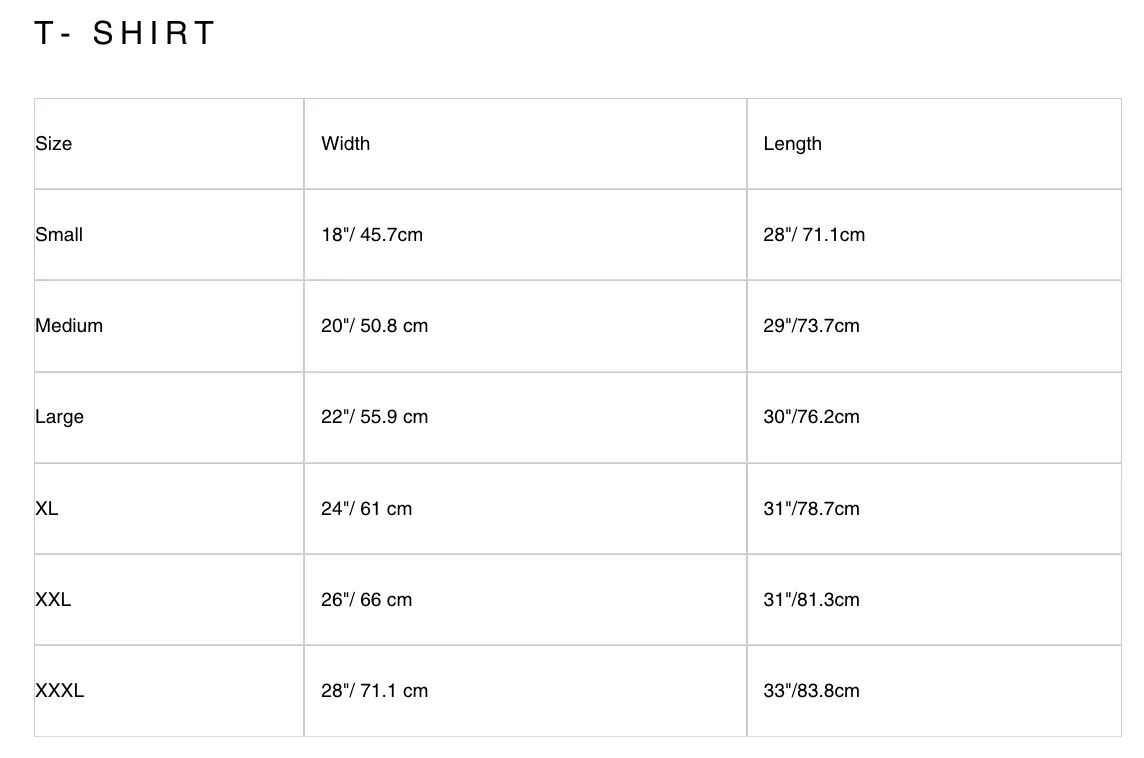Click the Large size row label
Screen dimensions: 1144x758
59,417
